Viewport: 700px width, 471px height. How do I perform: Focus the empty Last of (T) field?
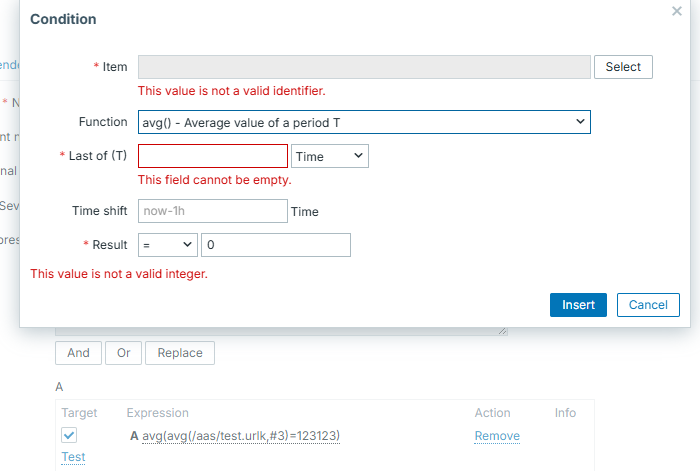click(x=212, y=156)
